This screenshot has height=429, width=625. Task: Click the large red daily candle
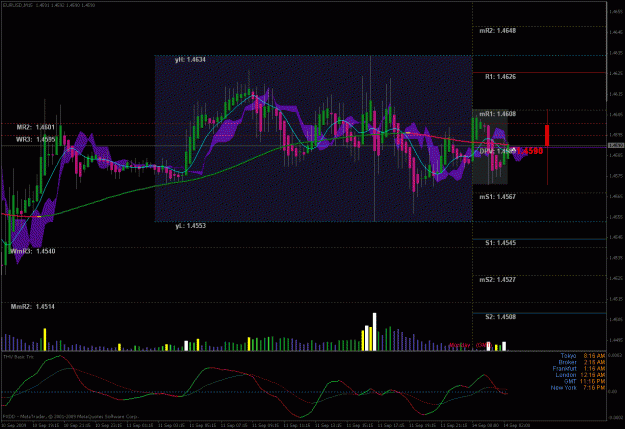click(x=547, y=136)
